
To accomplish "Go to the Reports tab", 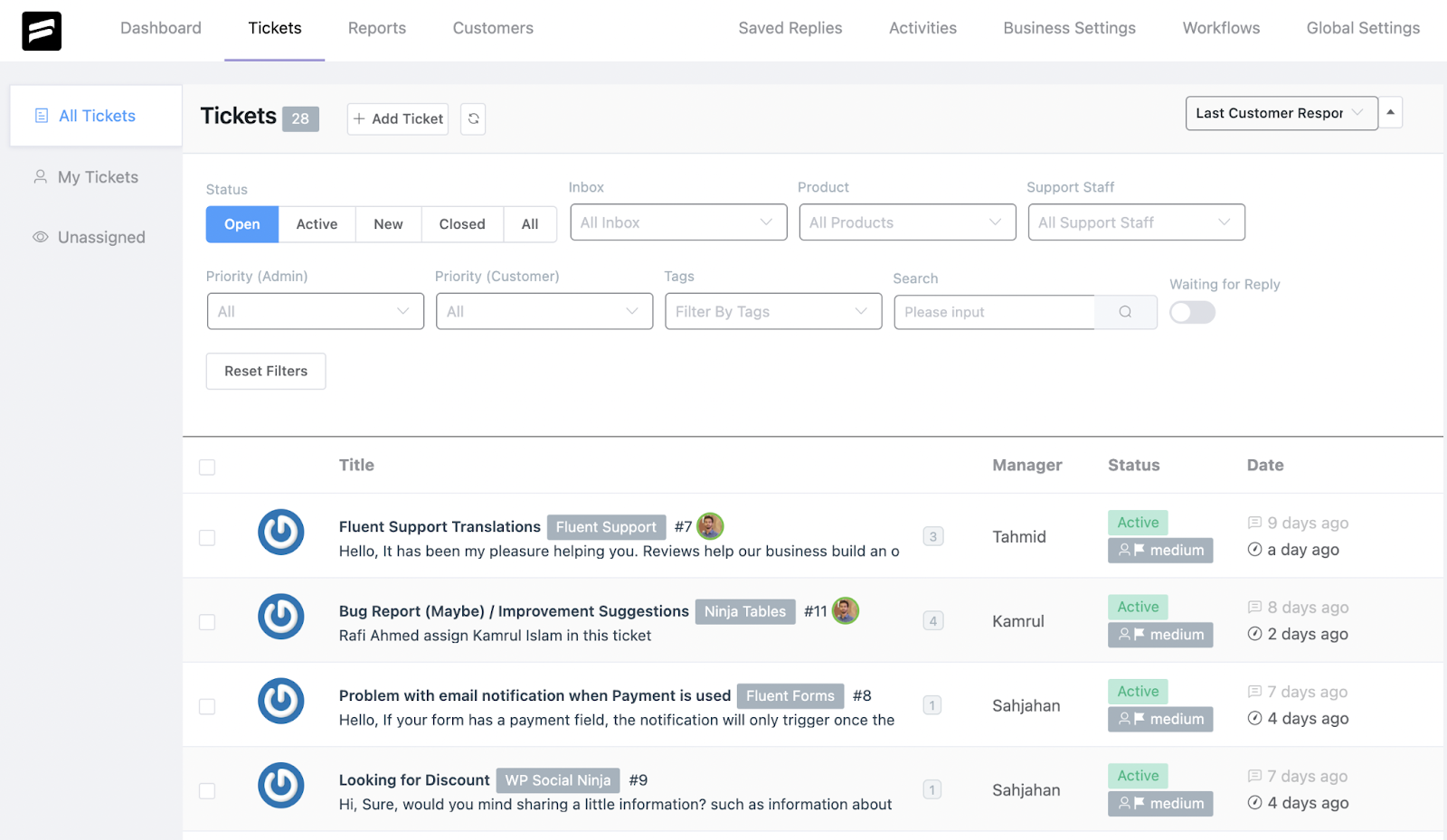I will [377, 28].
